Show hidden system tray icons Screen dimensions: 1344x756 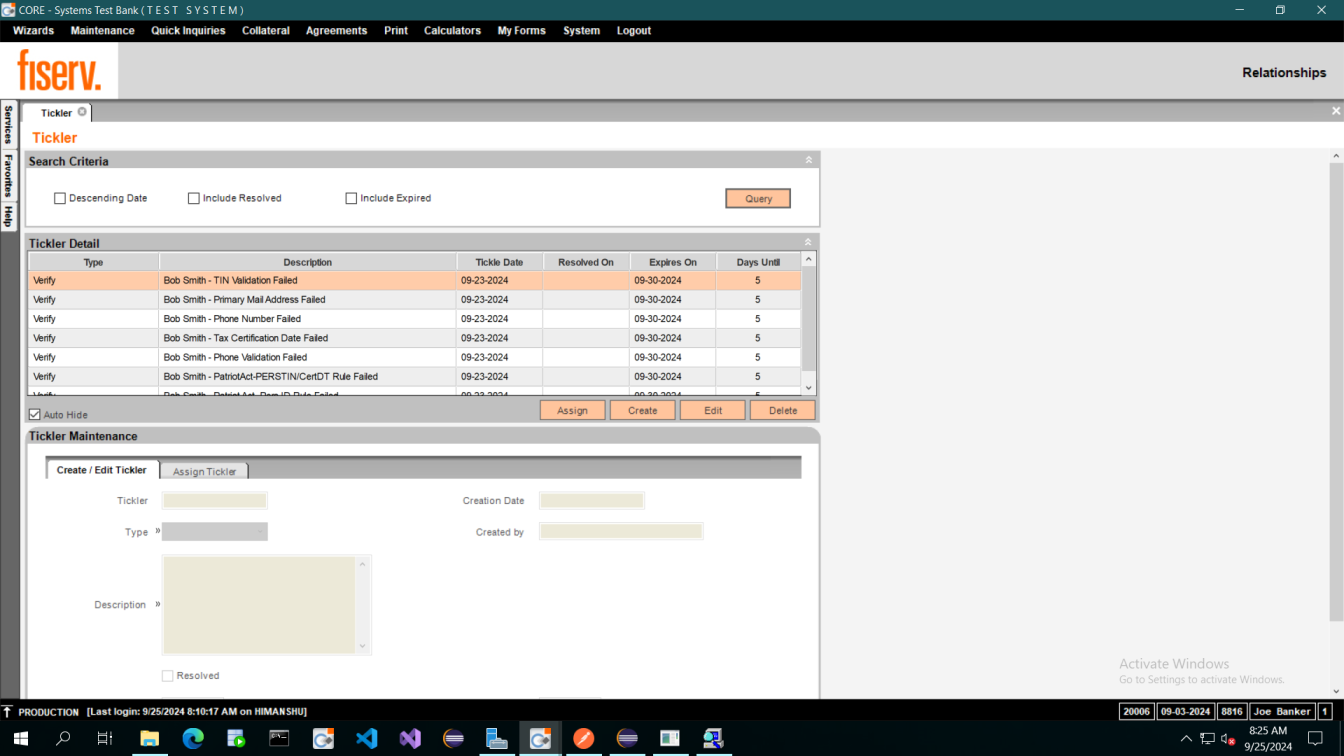pyautogui.click(x=1186, y=739)
